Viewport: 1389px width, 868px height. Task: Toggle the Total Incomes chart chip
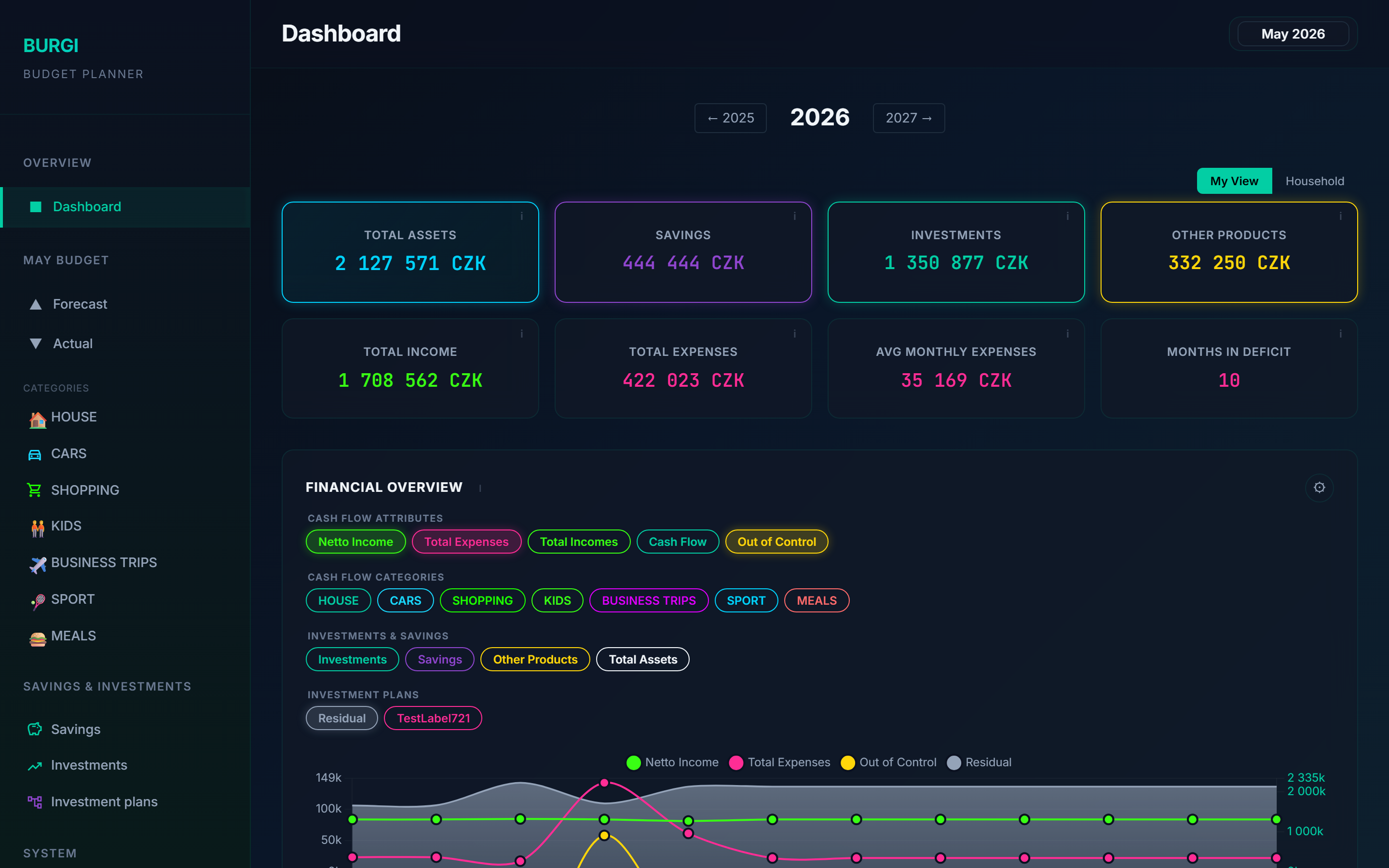pos(579,542)
